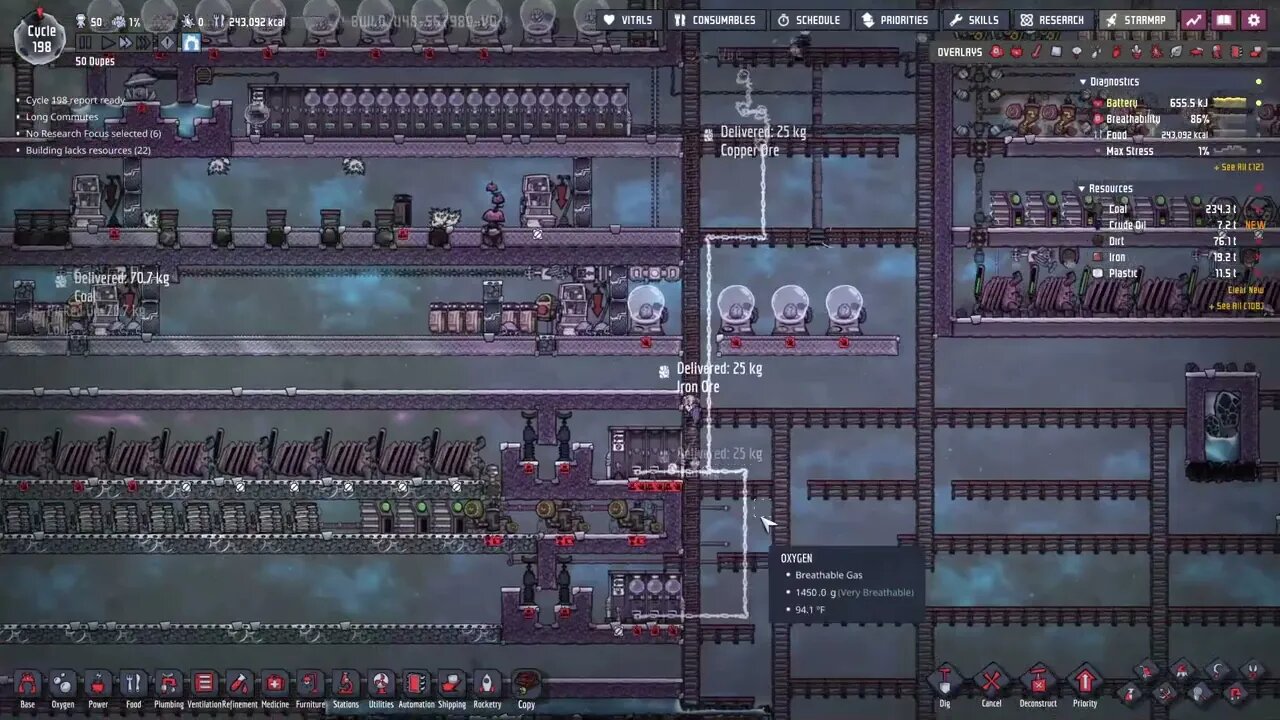Open the Furniture build category
The width and height of the screenshot is (1280, 720).
pyautogui.click(x=310, y=689)
